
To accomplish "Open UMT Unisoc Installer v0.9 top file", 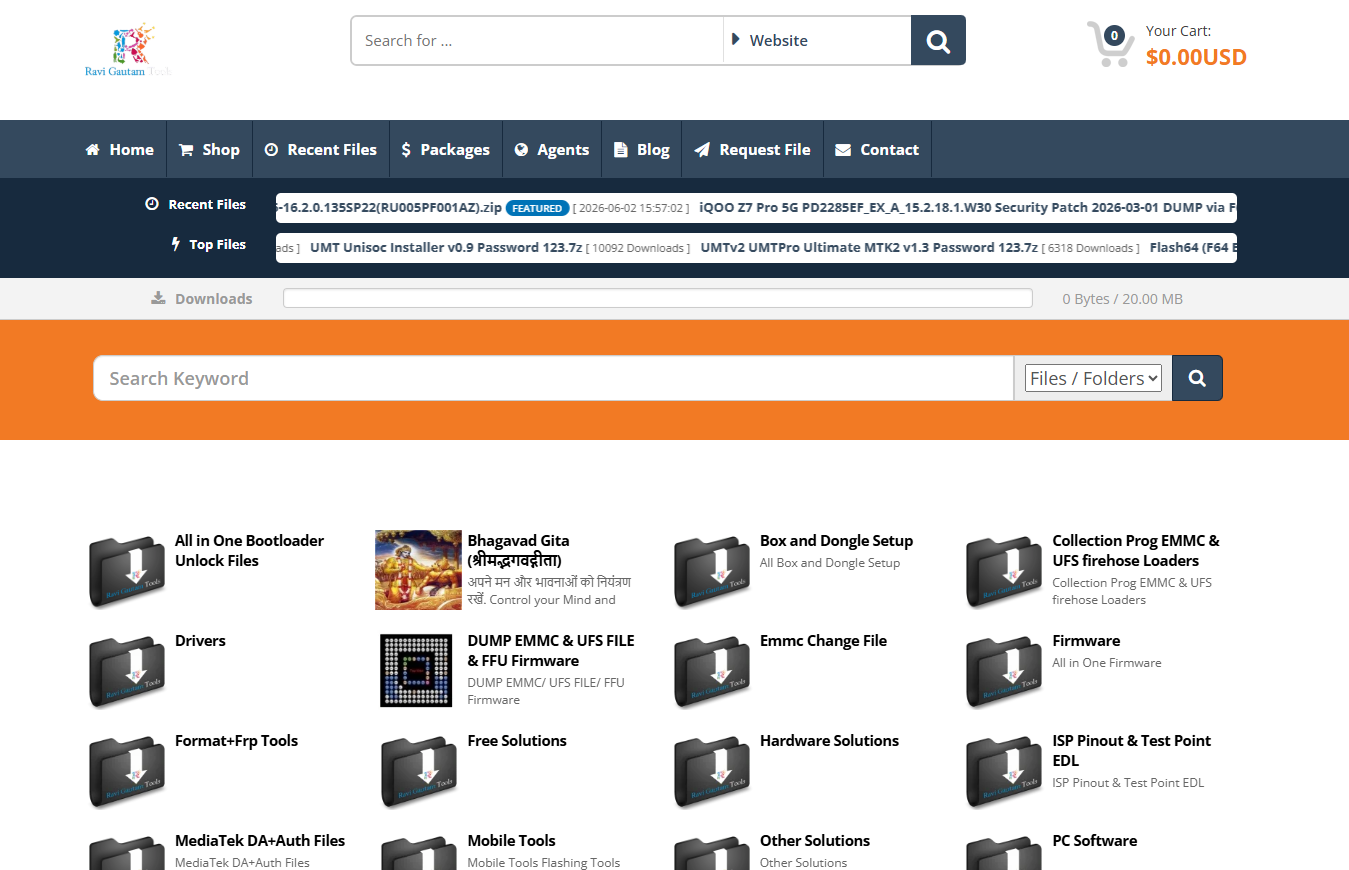I will pyautogui.click(x=446, y=247).
